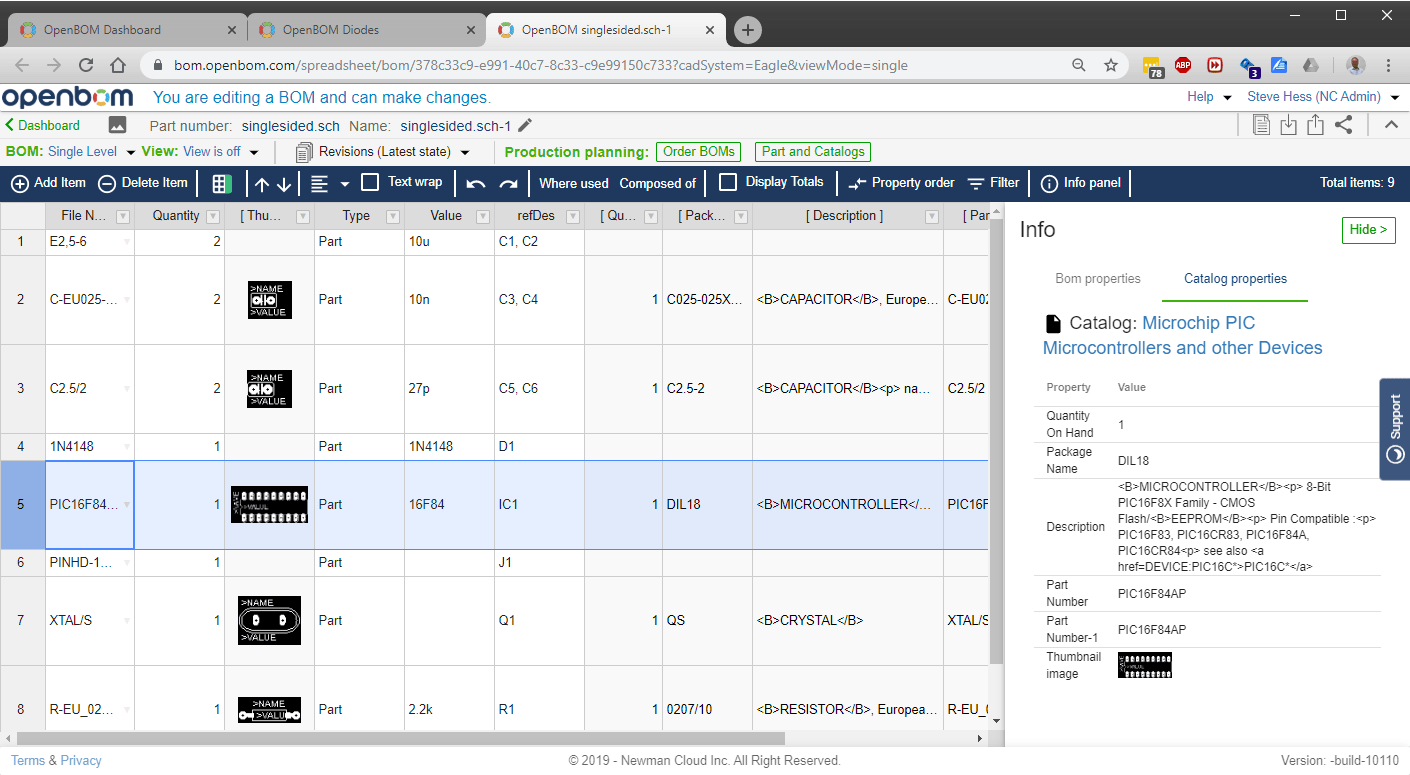Click the Revisions document stack icon
This screenshot has height=775, width=1410.
pyautogui.click(x=305, y=152)
